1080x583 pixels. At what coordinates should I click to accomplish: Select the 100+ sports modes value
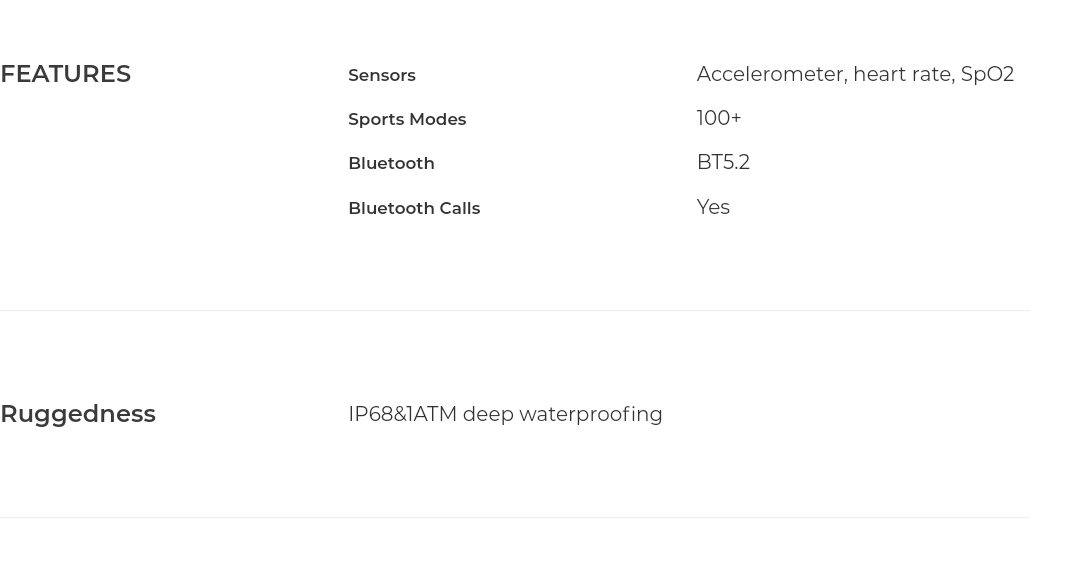[719, 118]
